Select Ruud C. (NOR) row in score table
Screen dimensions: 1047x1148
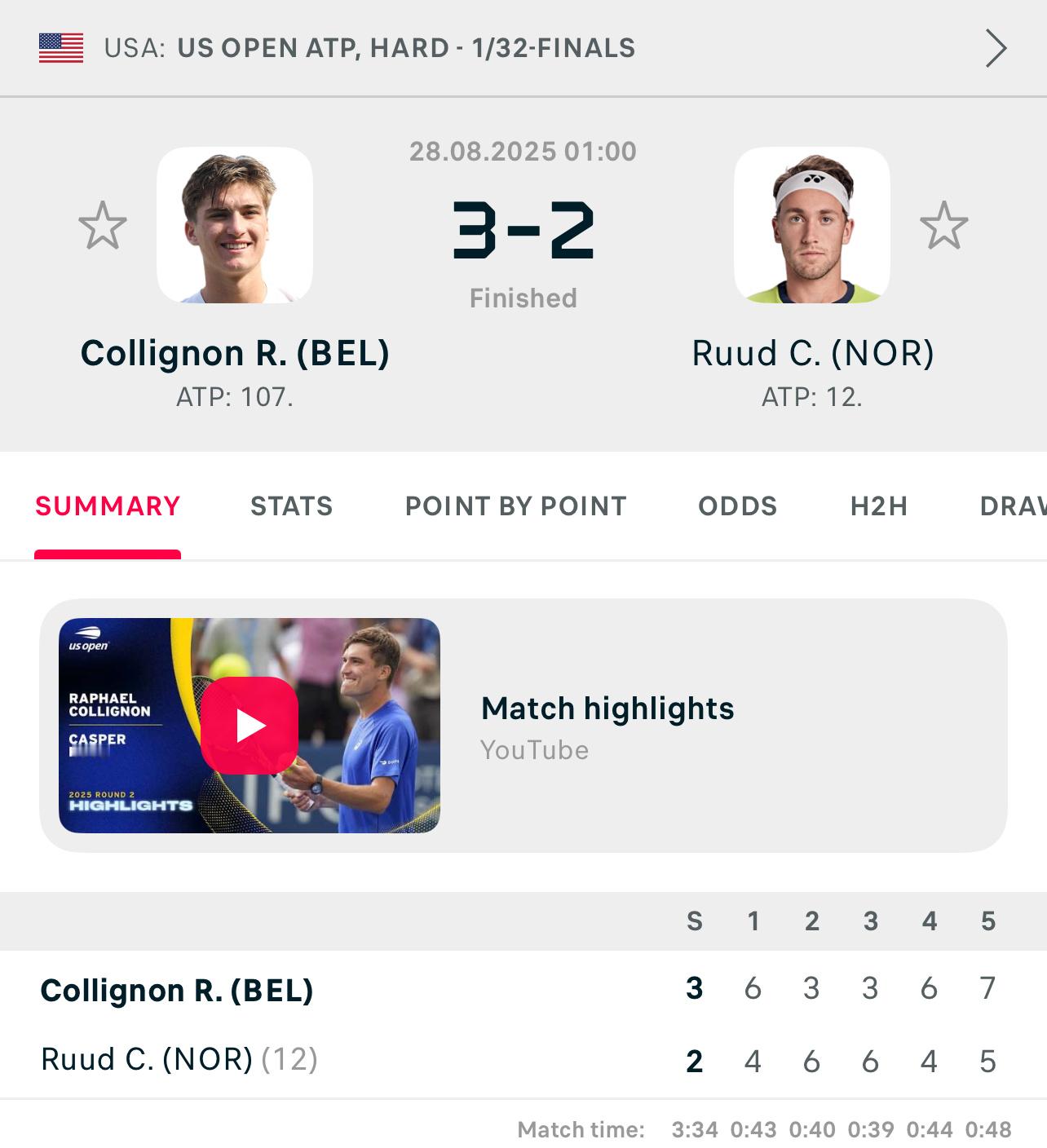click(523, 1060)
